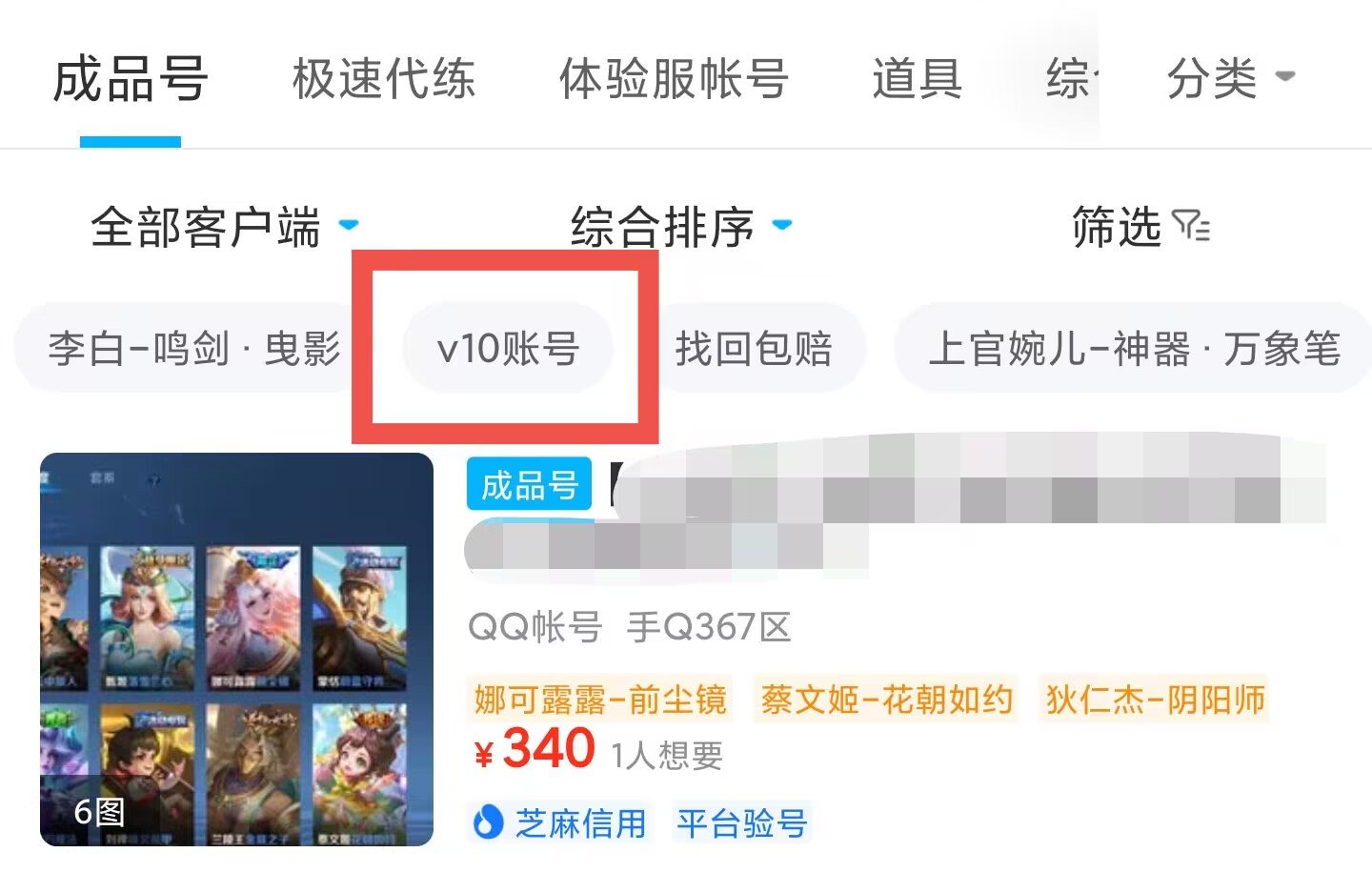Click the blue 成品号 badge on listing
The width and height of the screenshot is (1372, 893).
point(529,485)
